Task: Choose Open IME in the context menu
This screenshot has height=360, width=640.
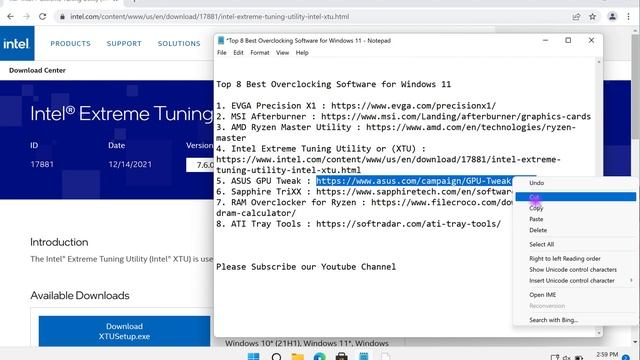Action: [576, 295]
